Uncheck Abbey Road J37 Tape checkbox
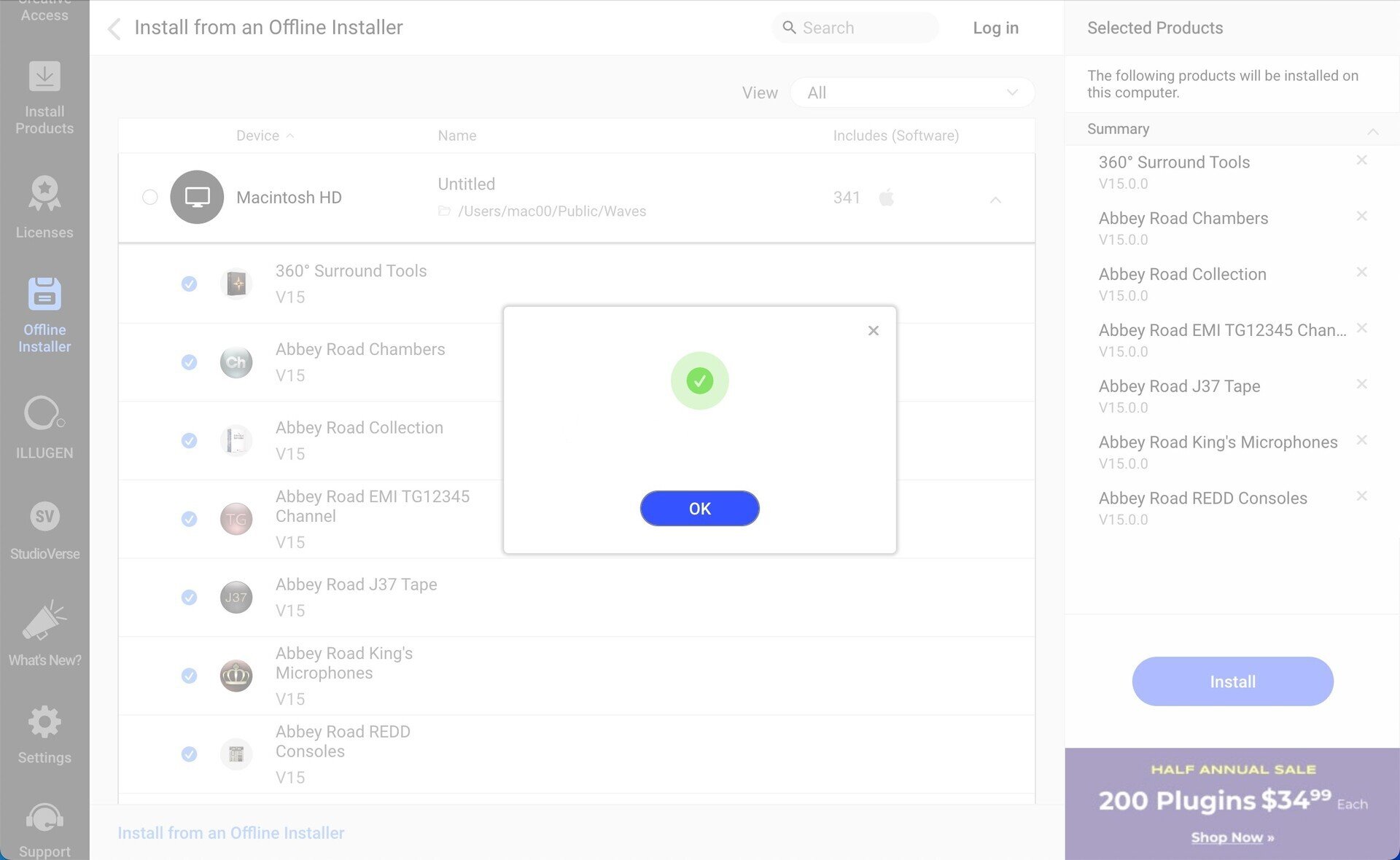 tap(189, 597)
